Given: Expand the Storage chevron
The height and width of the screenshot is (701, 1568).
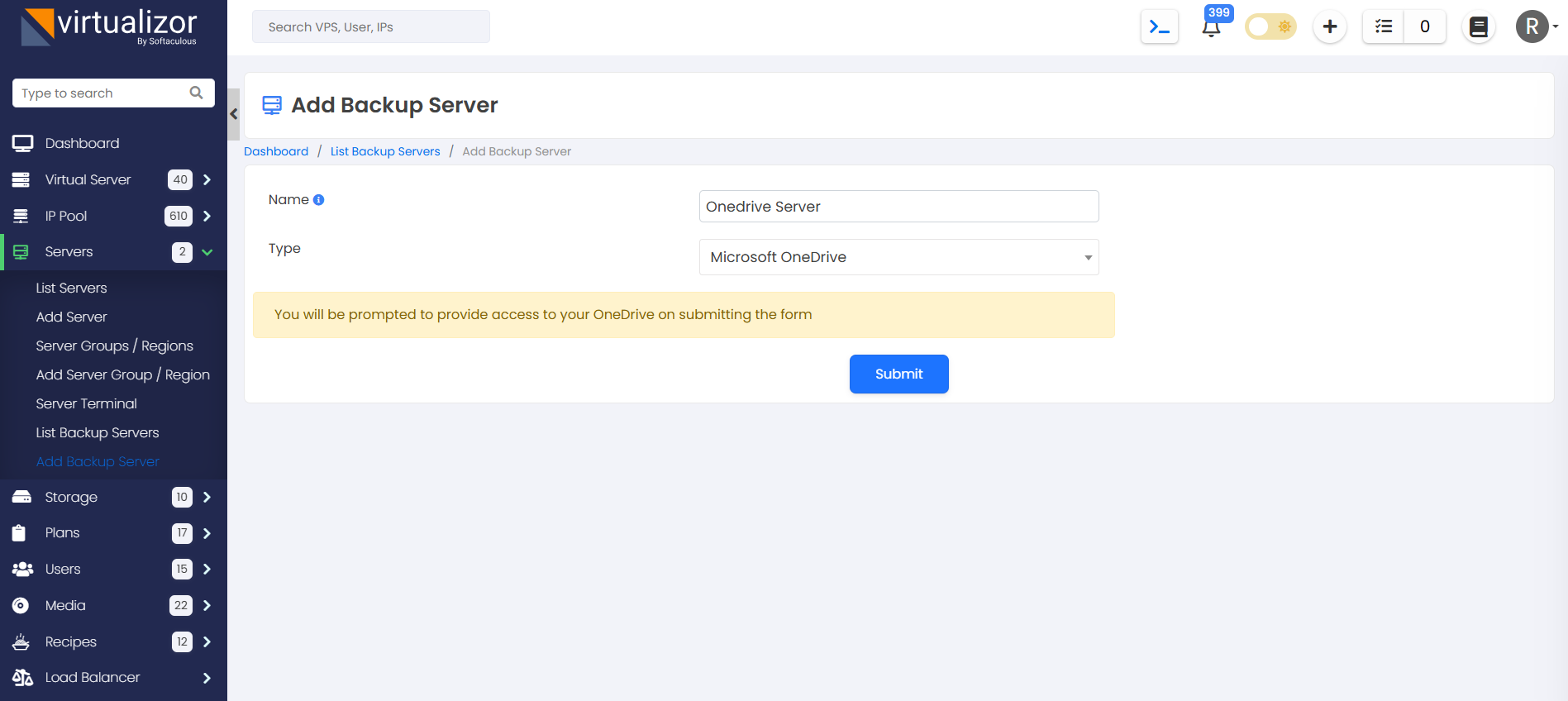Looking at the screenshot, I should [x=207, y=497].
